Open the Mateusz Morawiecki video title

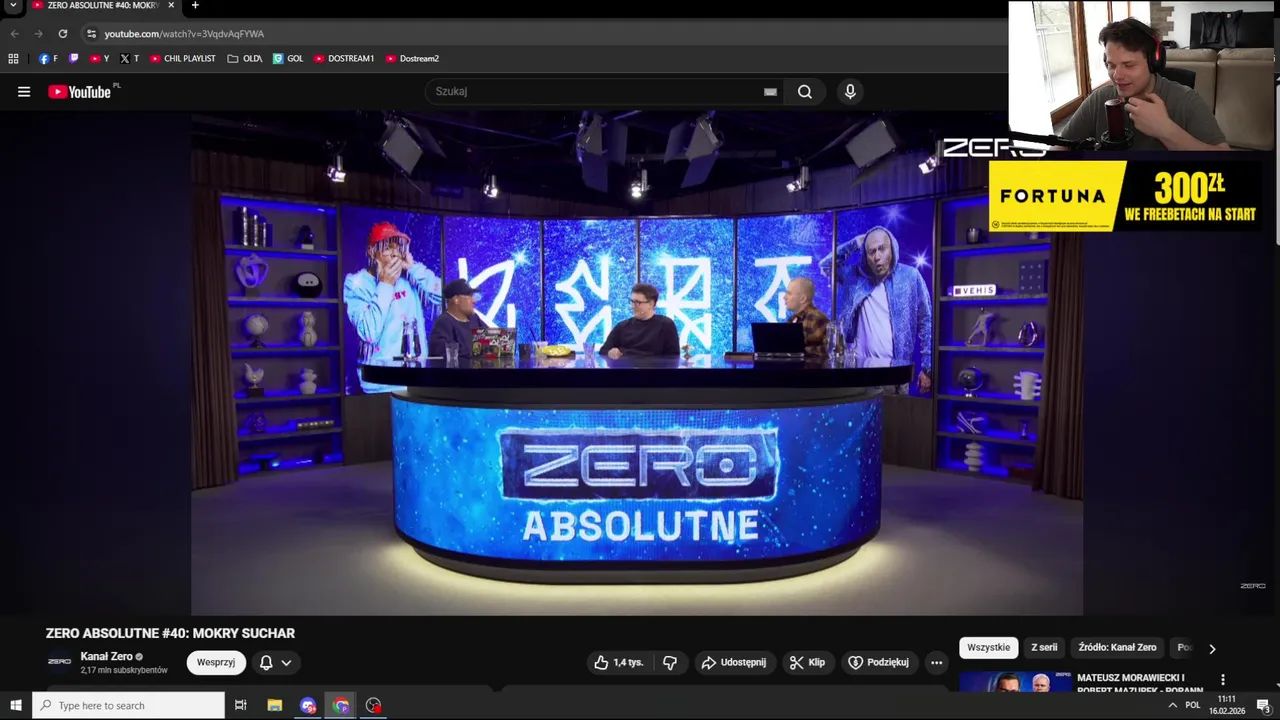(x=1138, y=684)
